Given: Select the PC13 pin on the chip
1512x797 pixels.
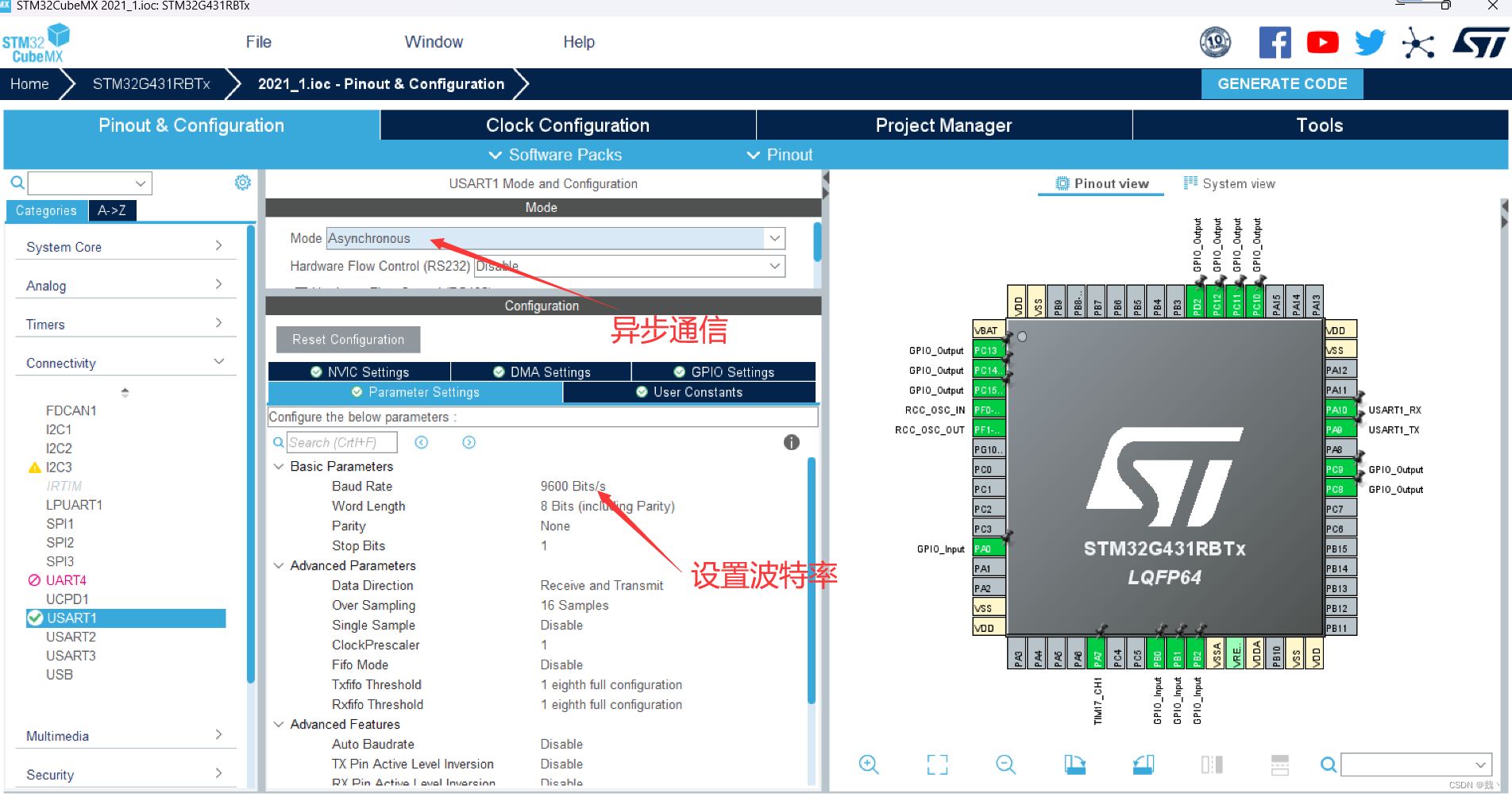Looking at the screenshot, I should pos(989,350).
